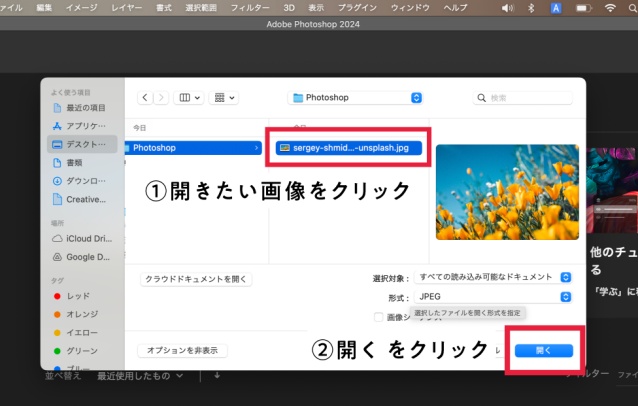
Task: Open the ウィンドウ menu
Action: [410, 7]
